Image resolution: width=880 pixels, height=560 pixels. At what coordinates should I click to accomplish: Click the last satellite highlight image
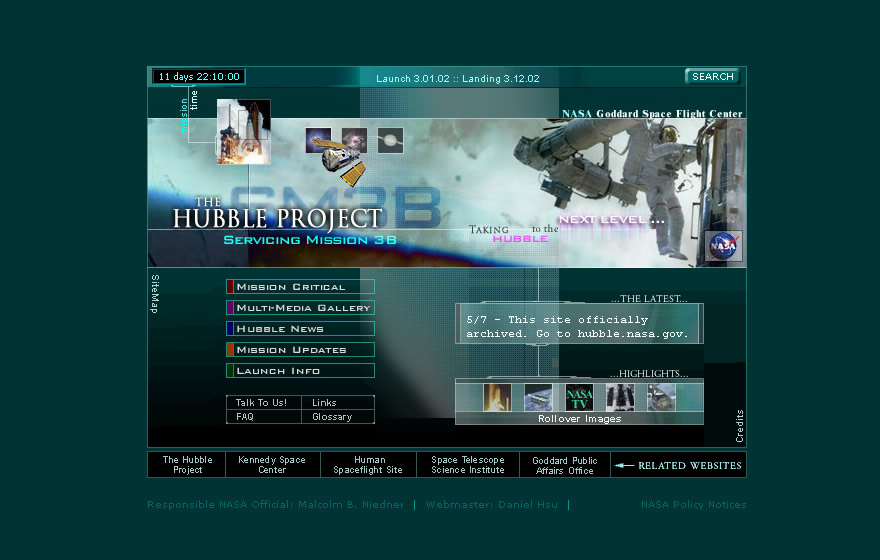[661, 397]
